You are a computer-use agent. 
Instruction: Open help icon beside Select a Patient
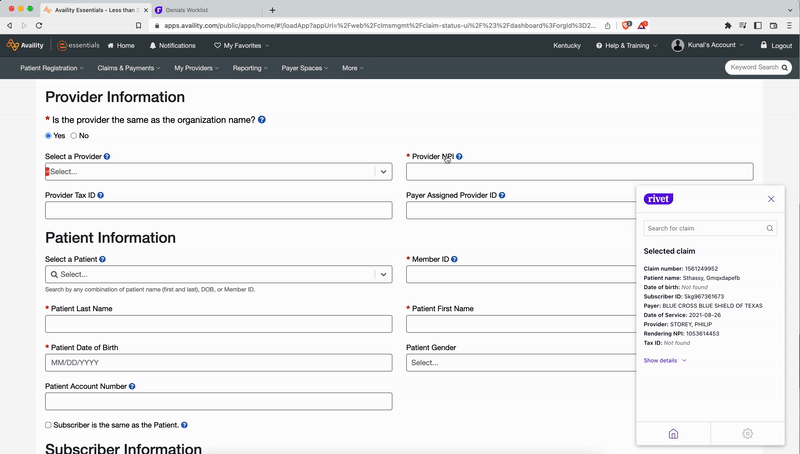(103, 259)
